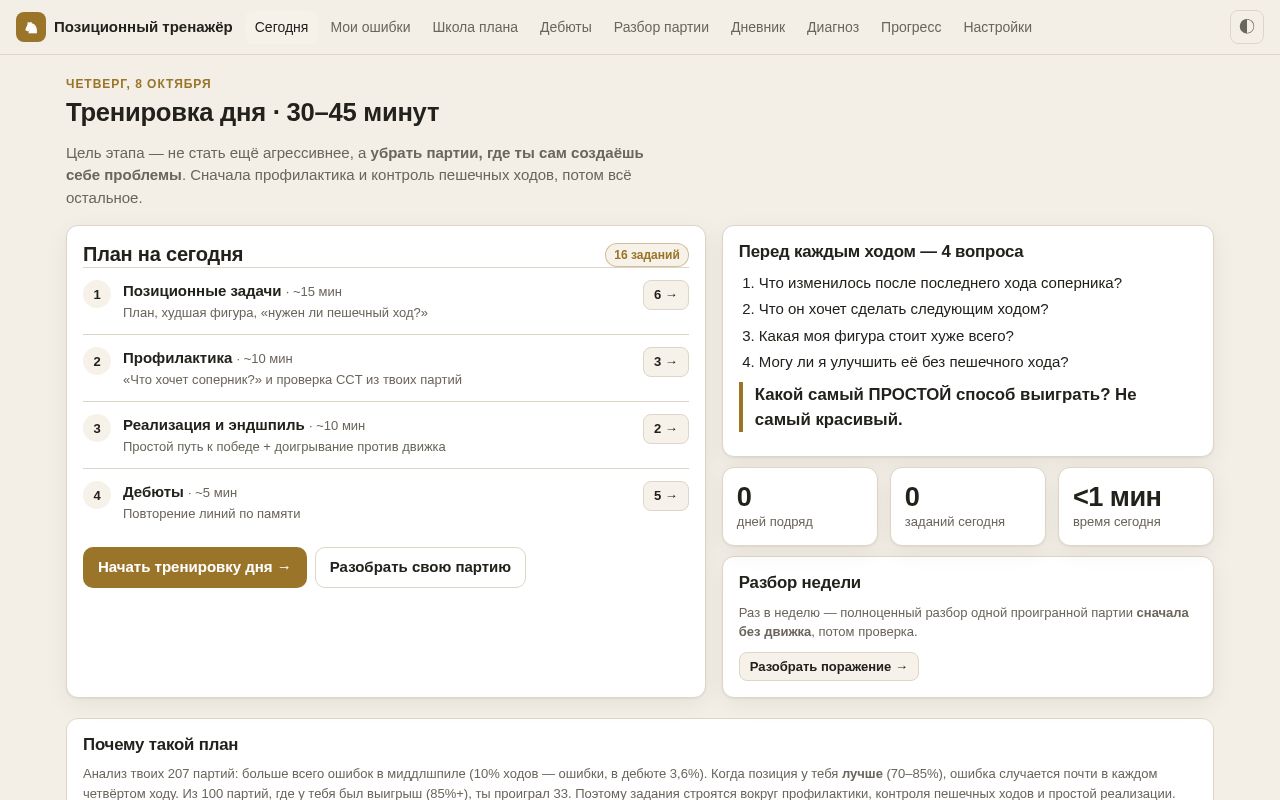View the Диагноз tab
This screenshot has width=1280, height=800.
(x=833, y=27)
